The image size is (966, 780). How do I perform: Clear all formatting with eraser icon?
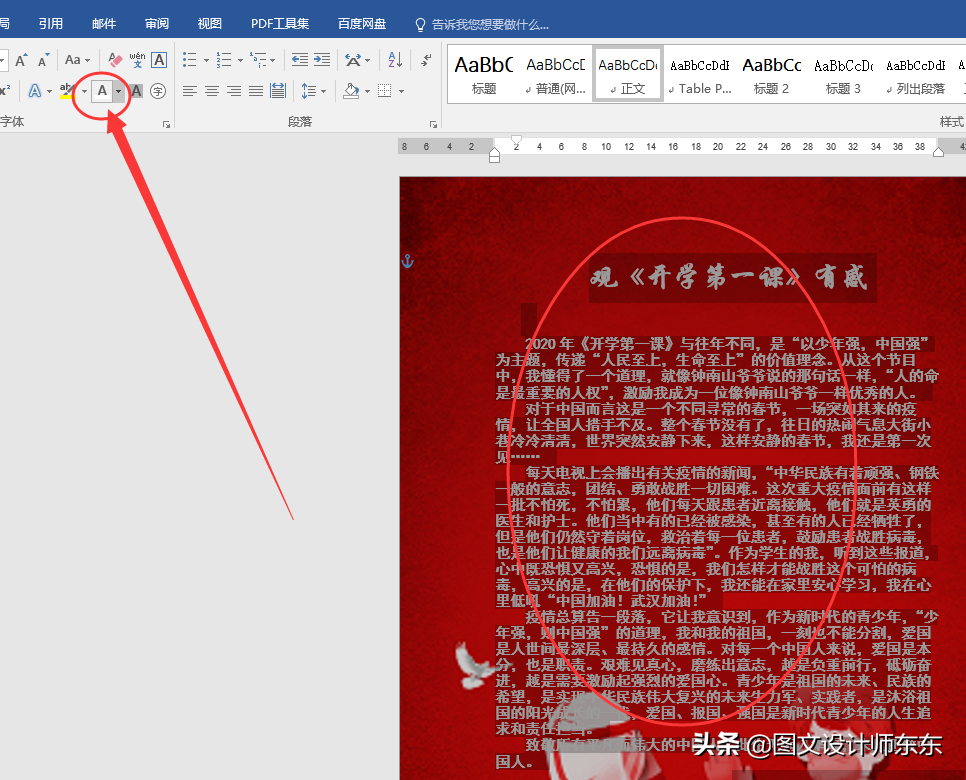click(x=115, y=60)
